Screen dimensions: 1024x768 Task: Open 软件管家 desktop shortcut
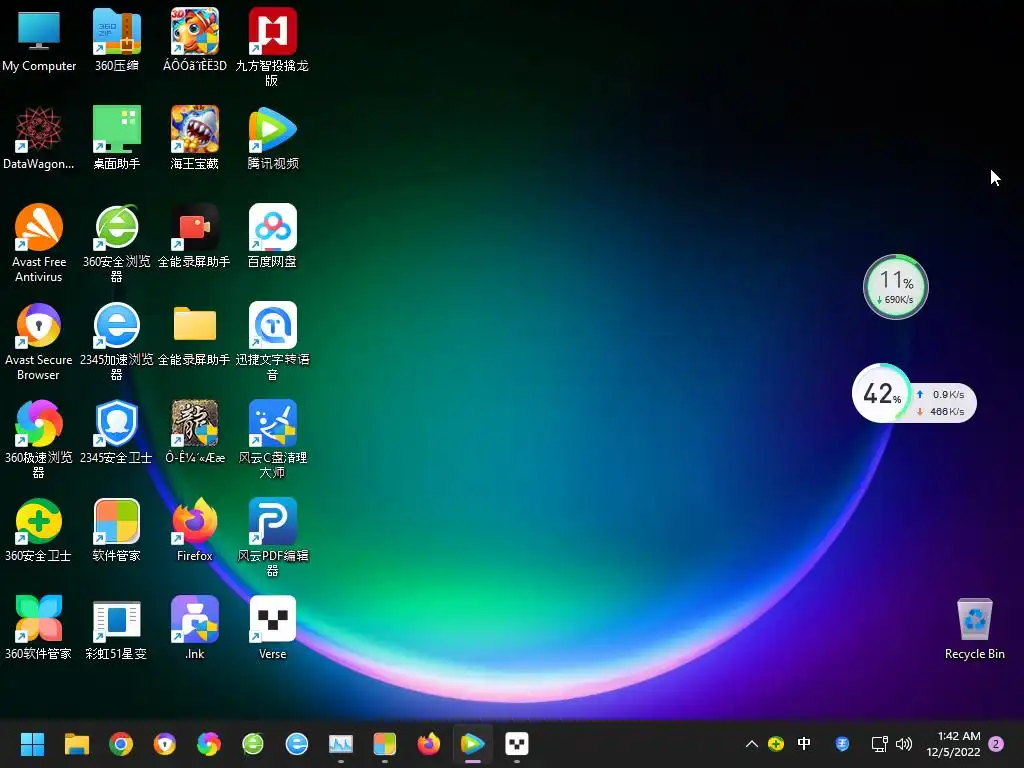[116, 530]
